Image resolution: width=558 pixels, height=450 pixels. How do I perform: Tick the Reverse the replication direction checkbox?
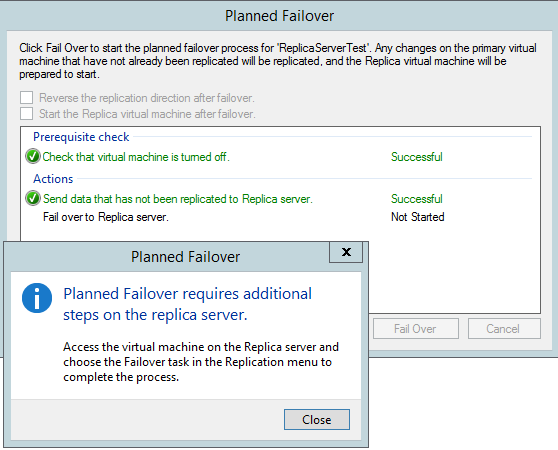[27, 97]
